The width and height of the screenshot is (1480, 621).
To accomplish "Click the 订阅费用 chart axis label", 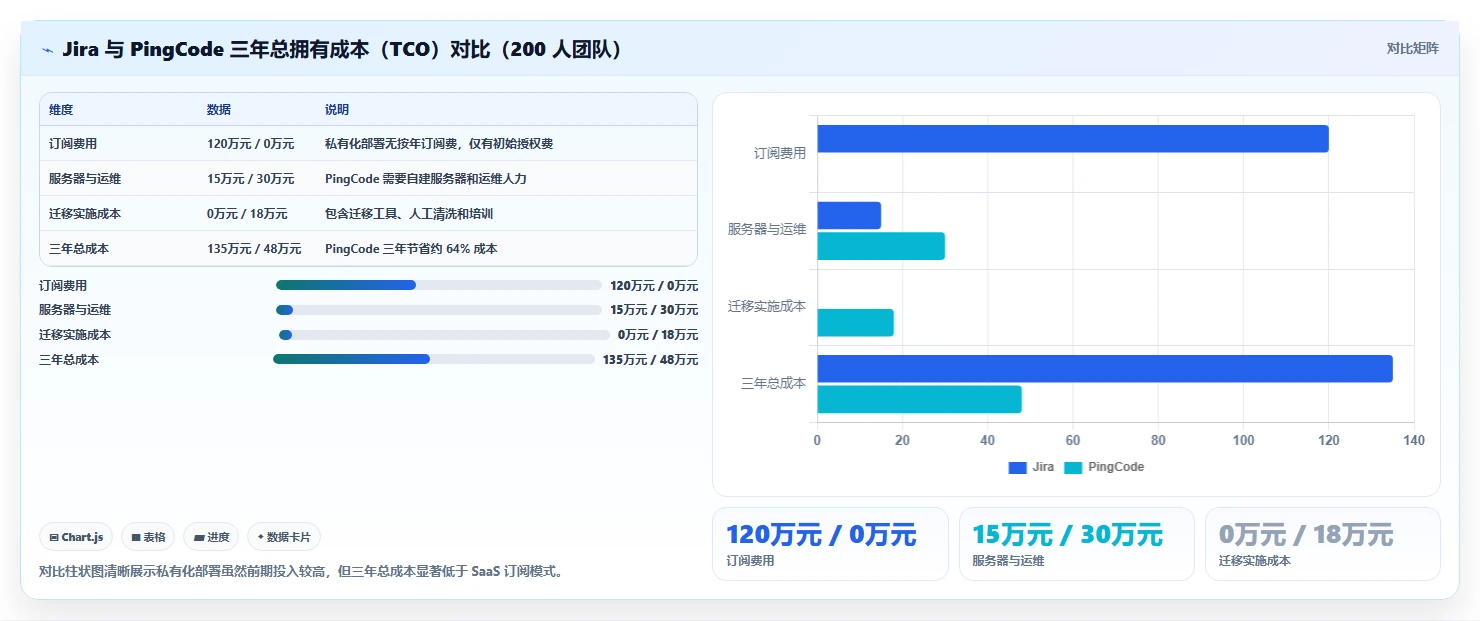I will click(780, 154).
